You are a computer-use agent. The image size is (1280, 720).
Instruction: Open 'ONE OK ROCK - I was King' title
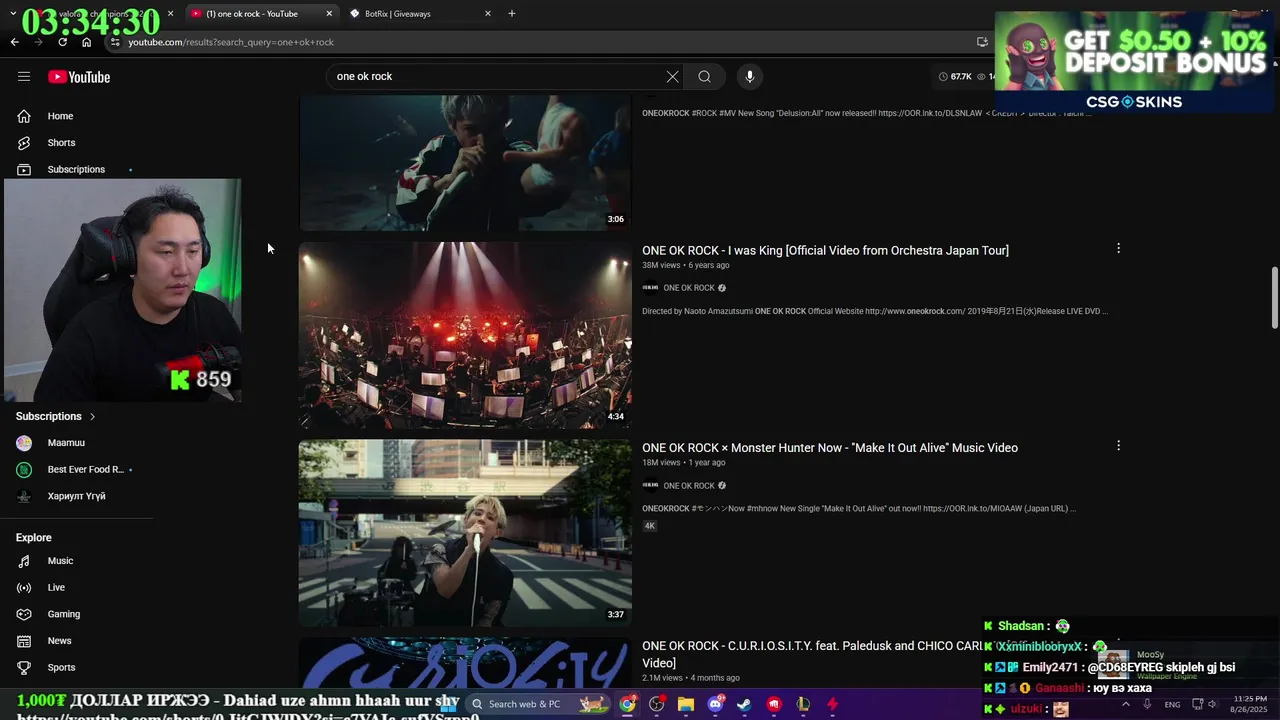click(825, 250)
